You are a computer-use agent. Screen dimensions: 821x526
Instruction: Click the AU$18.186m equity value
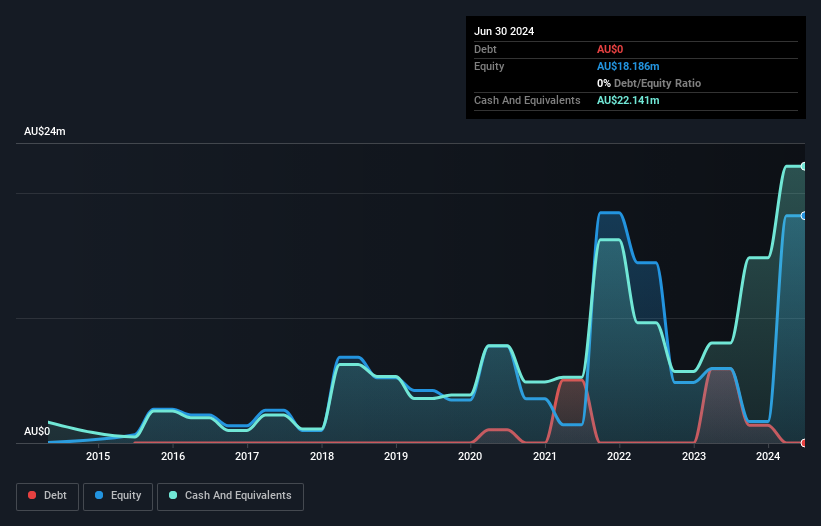(x=628, y=66)
